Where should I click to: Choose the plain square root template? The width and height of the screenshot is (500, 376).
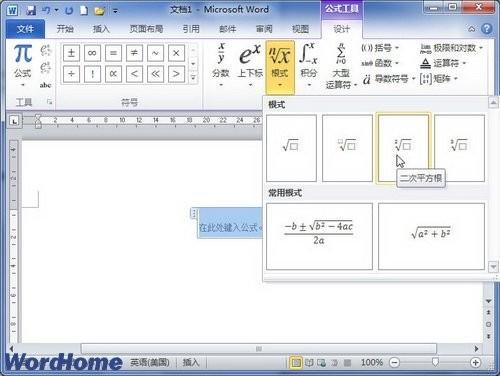coord(291,148)
